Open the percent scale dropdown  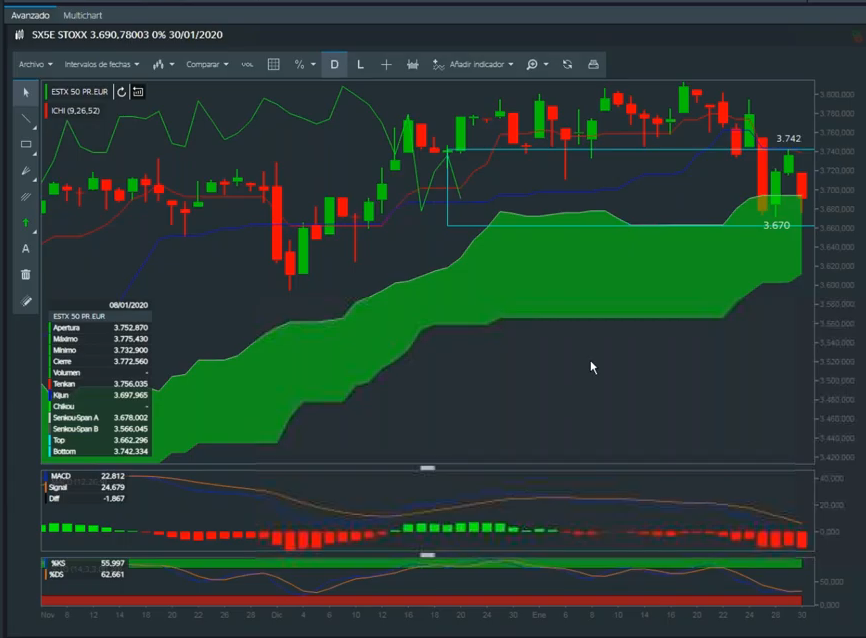[305, 65]
